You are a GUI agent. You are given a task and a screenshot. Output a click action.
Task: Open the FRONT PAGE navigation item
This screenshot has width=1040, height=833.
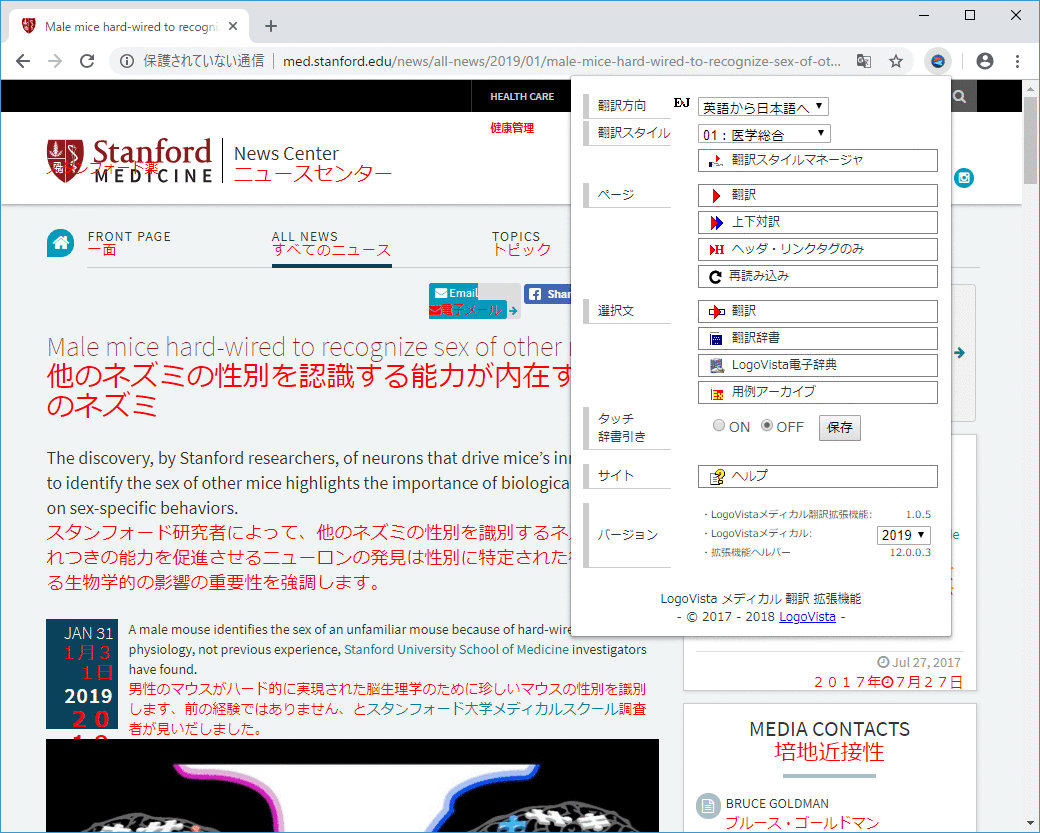[129, 237]
